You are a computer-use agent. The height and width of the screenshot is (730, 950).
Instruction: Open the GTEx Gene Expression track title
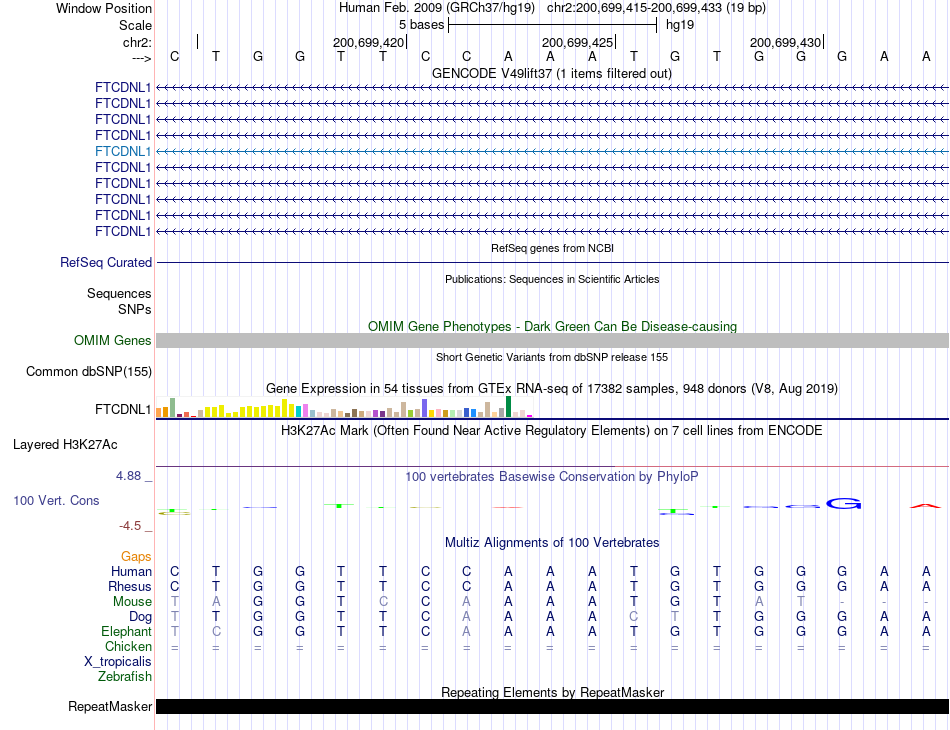click(x=552, y=388)
